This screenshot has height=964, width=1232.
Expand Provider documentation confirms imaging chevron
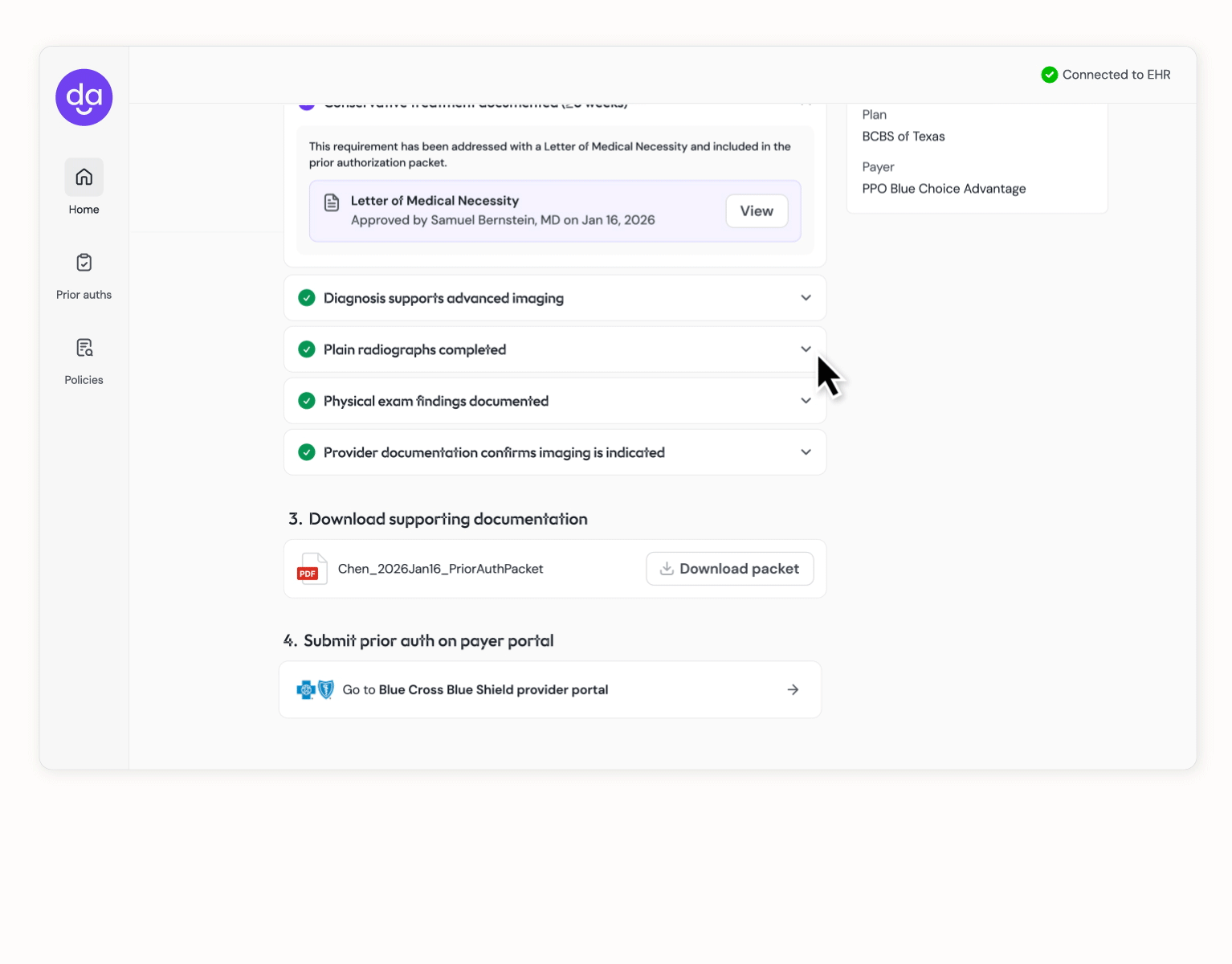tap(806, 452)
